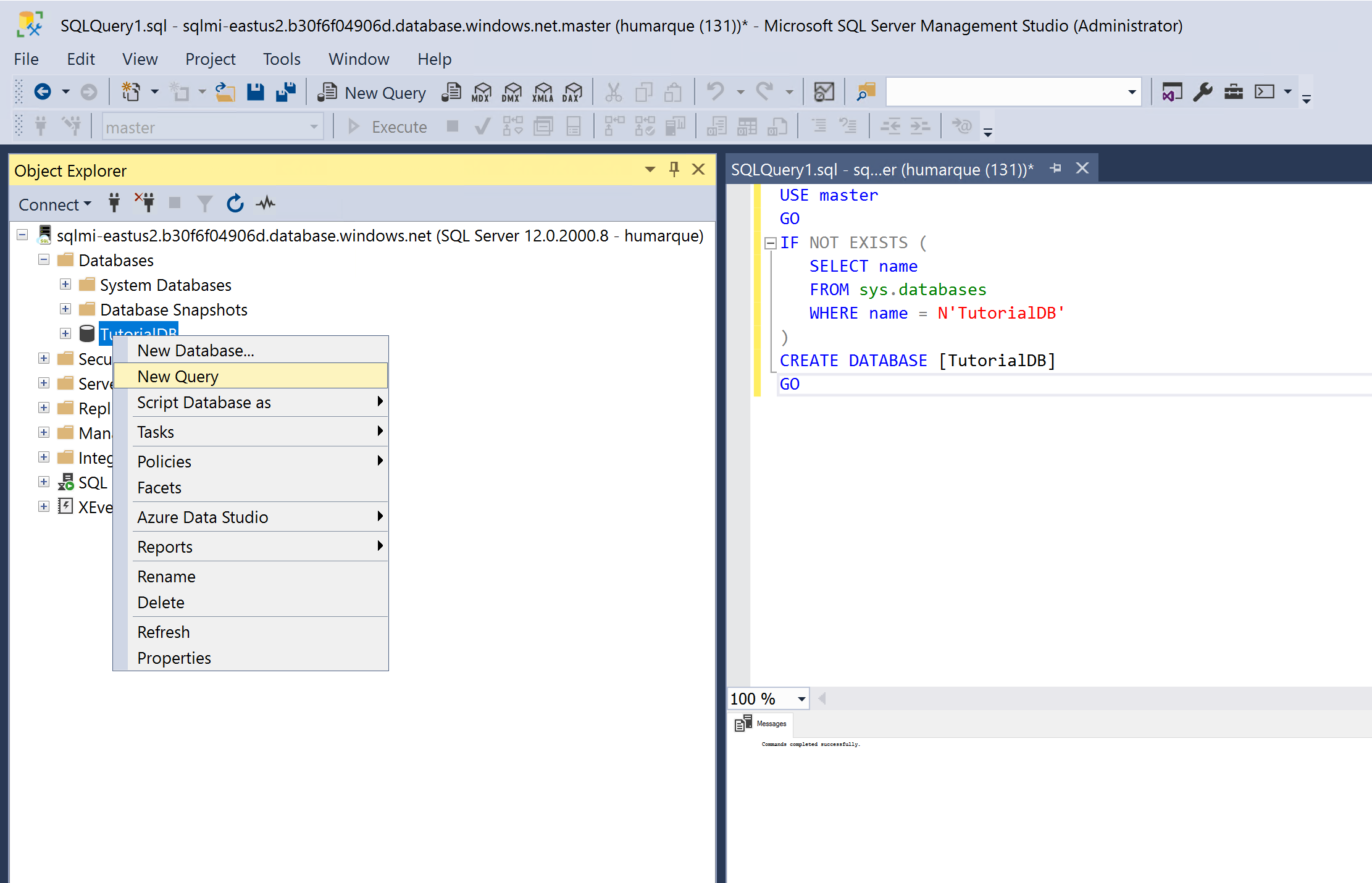Pin the Object Explorer panel
Viewport: 1372px width, 883px height.
click(674, 169)
